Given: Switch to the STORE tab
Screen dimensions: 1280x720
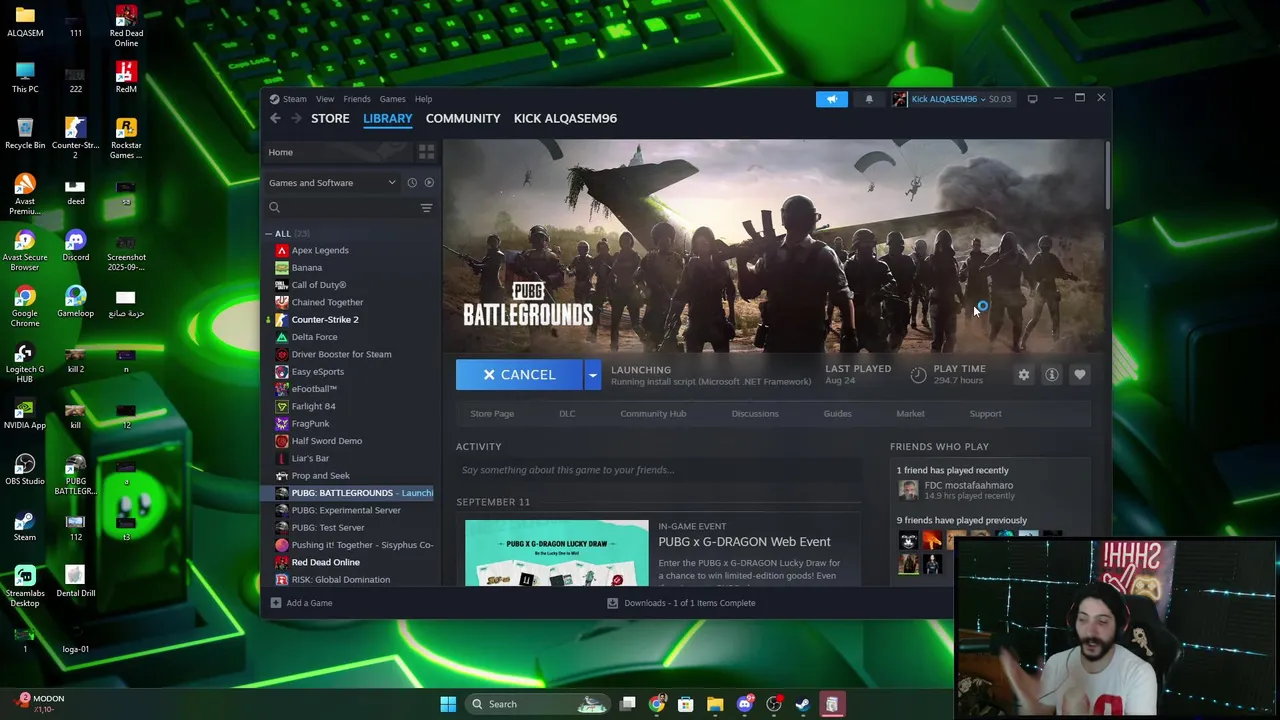Looking at the screenshot, I should [330, 118].
